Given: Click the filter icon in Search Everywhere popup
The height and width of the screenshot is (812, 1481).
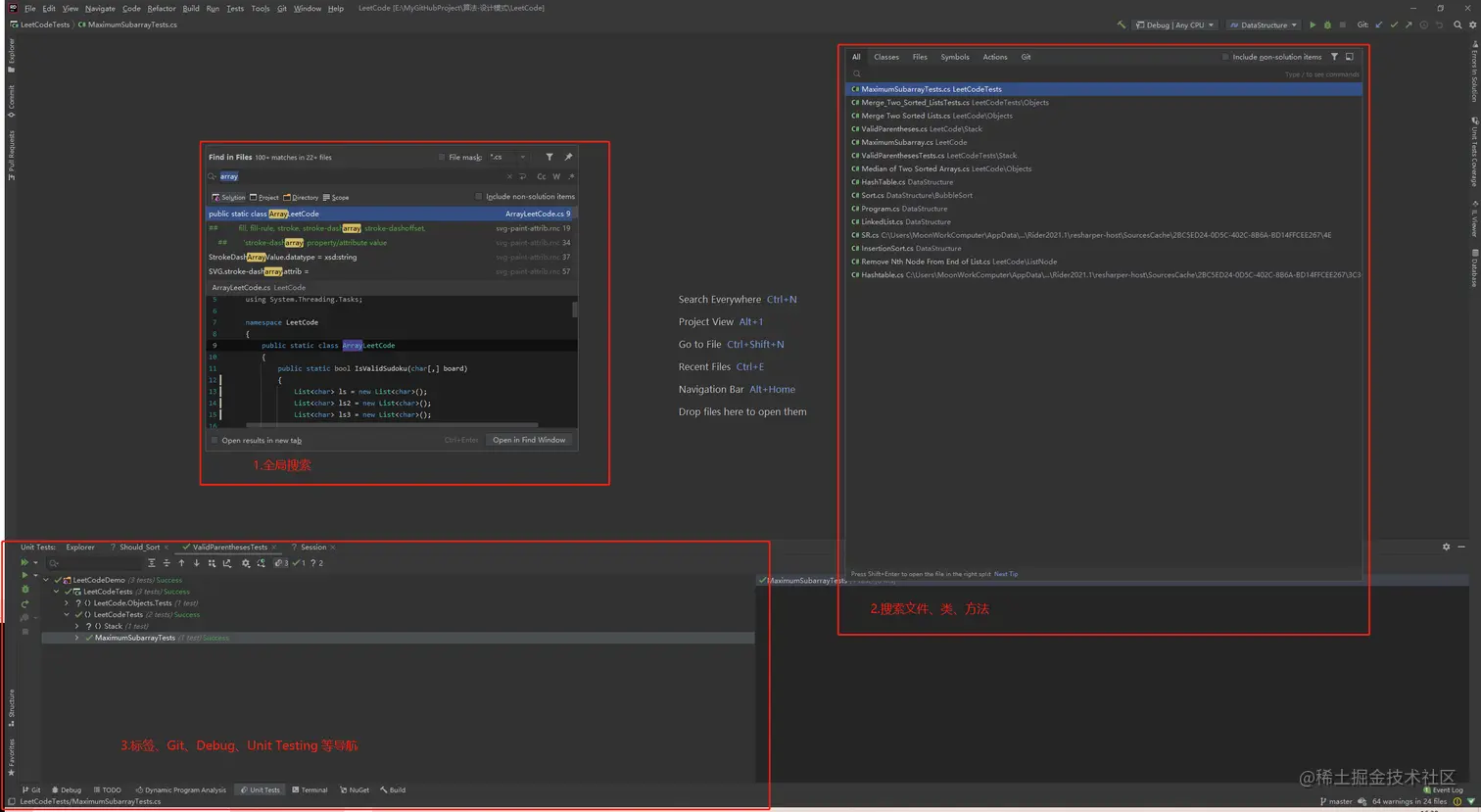Looking at the screenshot, I should [1334, 57].
